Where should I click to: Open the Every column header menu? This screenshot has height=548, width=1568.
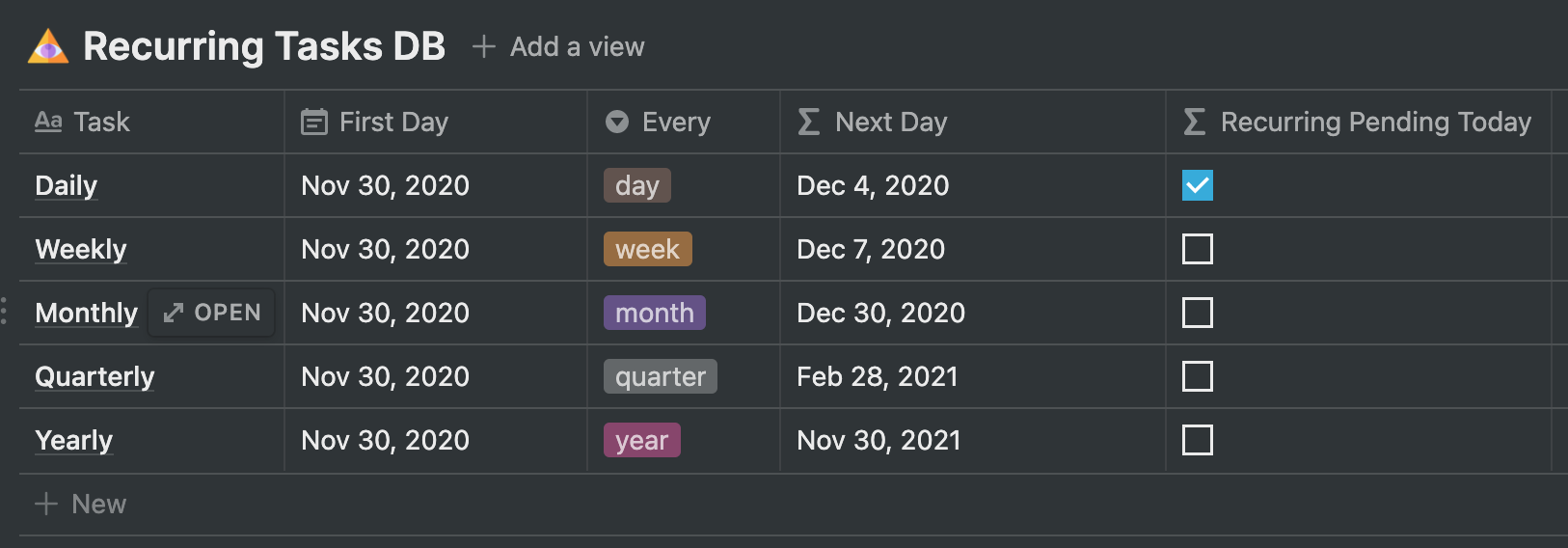click(x=676, y=122)
